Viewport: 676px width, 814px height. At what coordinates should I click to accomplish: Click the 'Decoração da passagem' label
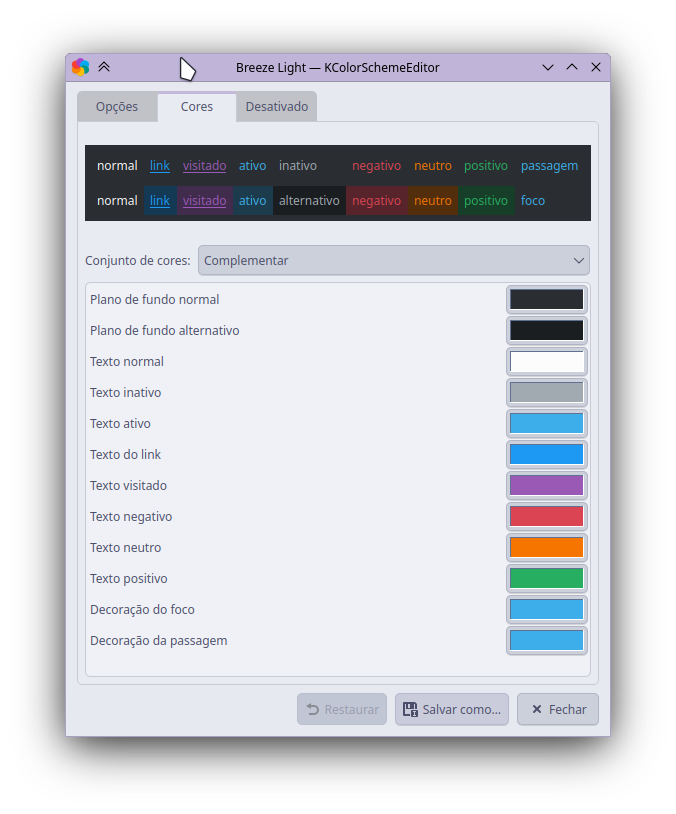pyautogui.click(x=159, y=641)
